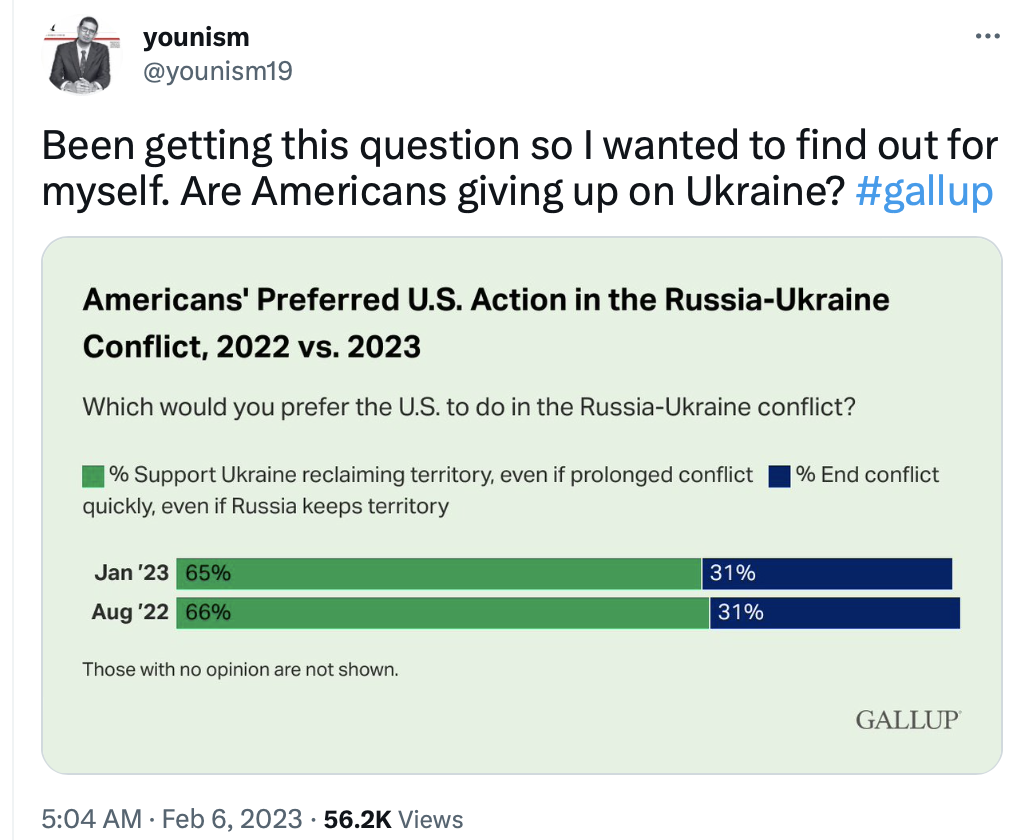Open the 5:04 AM Feb 6, 2023 timestamp

pyautogui.click(x=171, y=819)
